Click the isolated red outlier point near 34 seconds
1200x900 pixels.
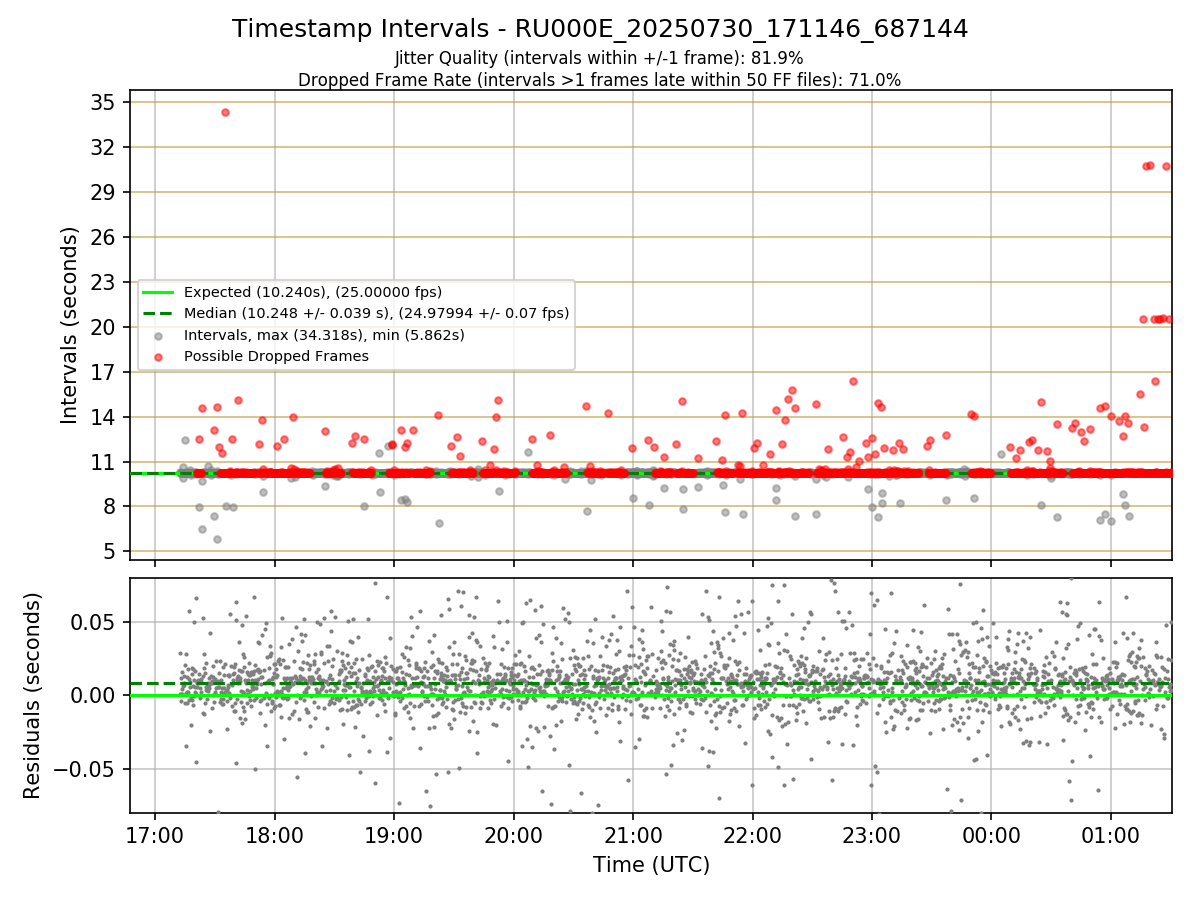225,112
